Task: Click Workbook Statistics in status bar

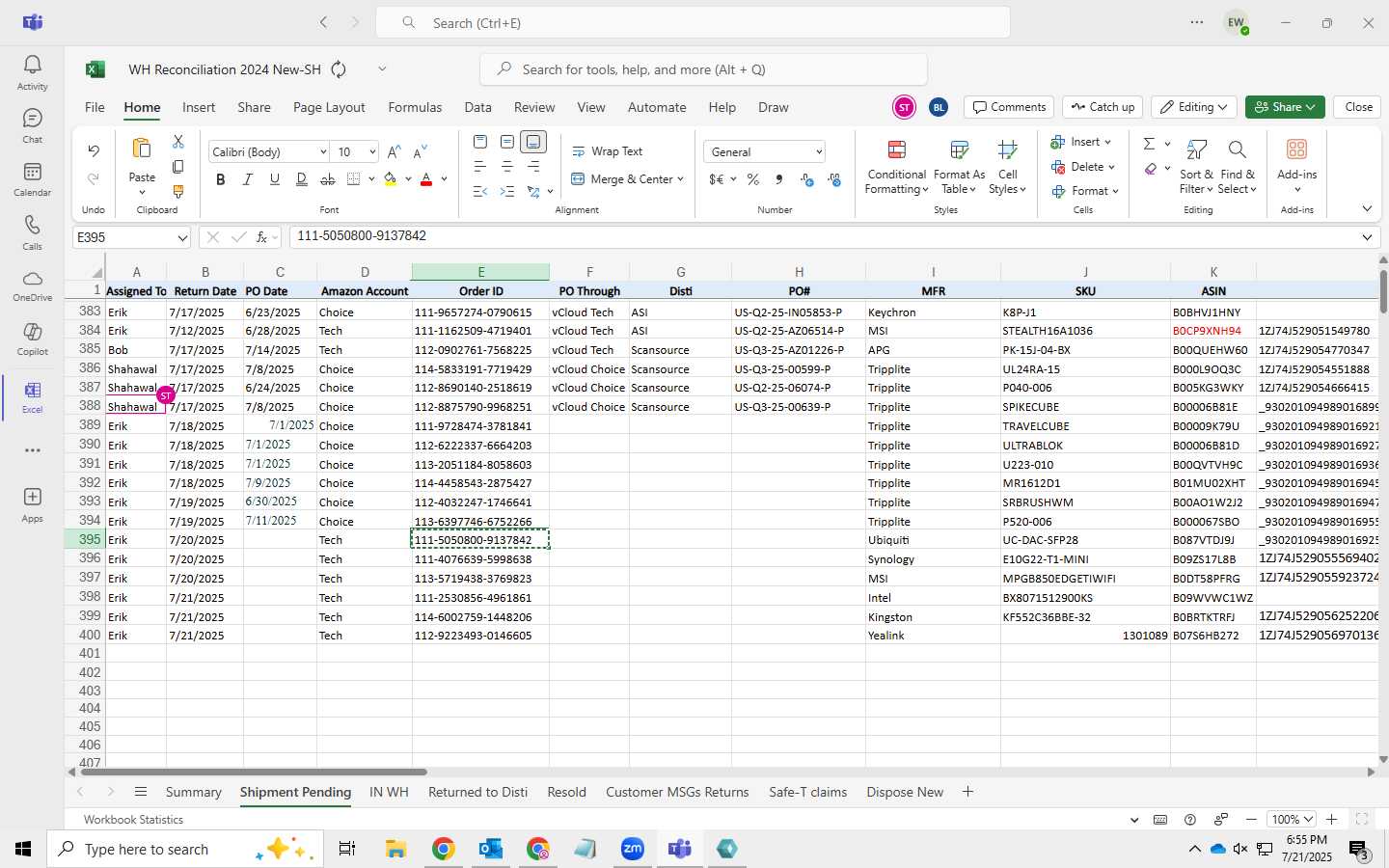Action: tap(133, 819)
